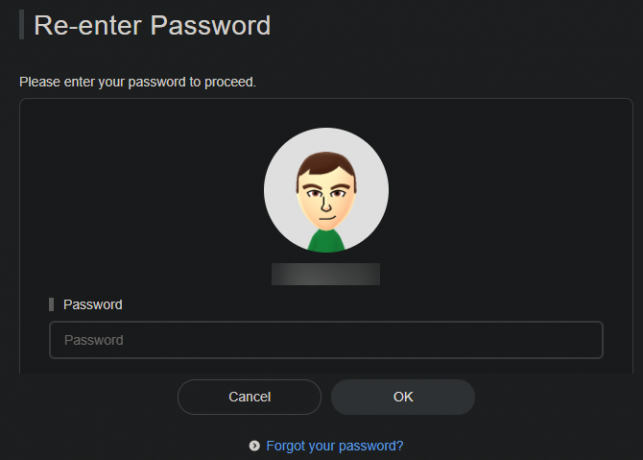
Task: Click the Mii's green shirt in avatar
Action: [326, 241]
